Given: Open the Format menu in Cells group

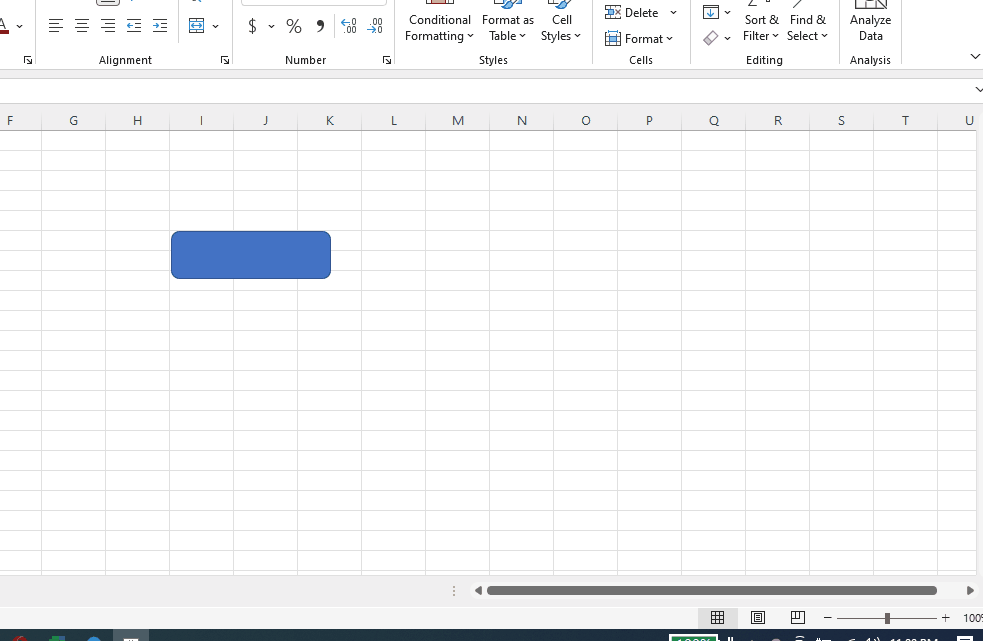Looking at the screenshot, I should pos(641,38).
